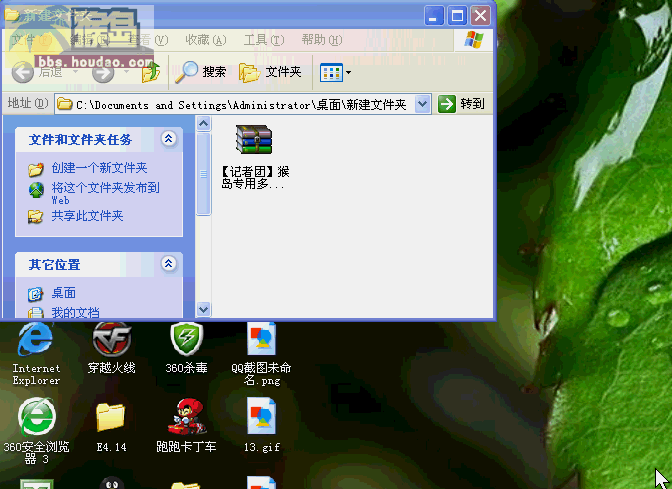Minimize the 新建文件夹 window
672x489 pixels.
434,16
